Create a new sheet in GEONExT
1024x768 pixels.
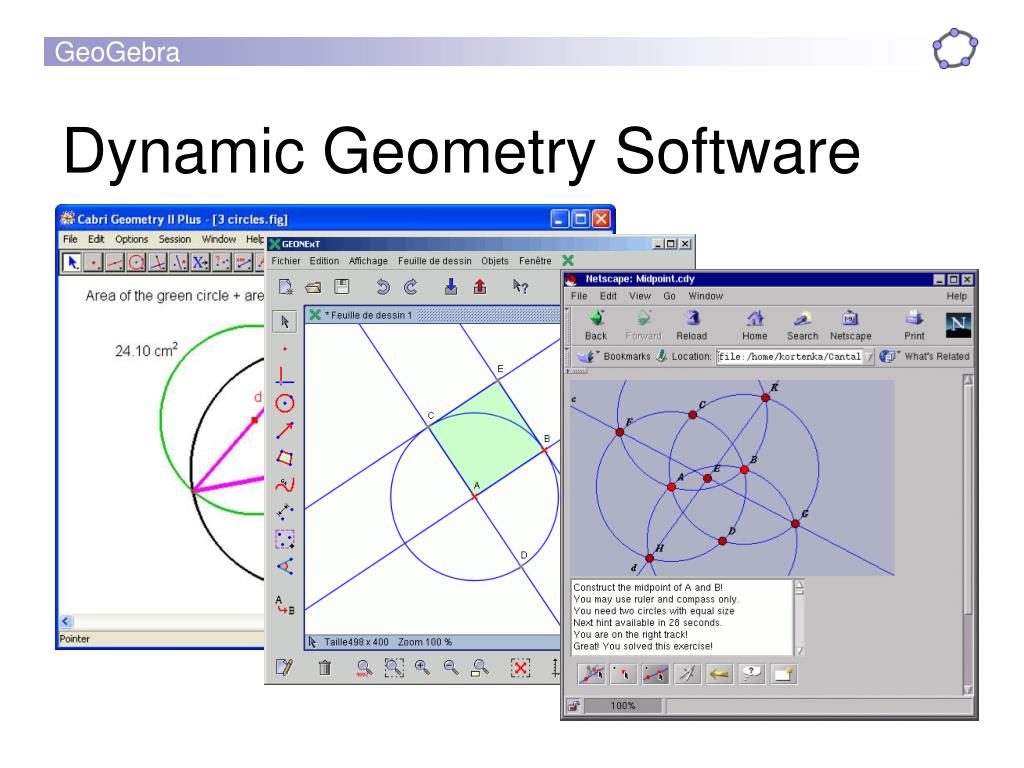coord(286,287)
